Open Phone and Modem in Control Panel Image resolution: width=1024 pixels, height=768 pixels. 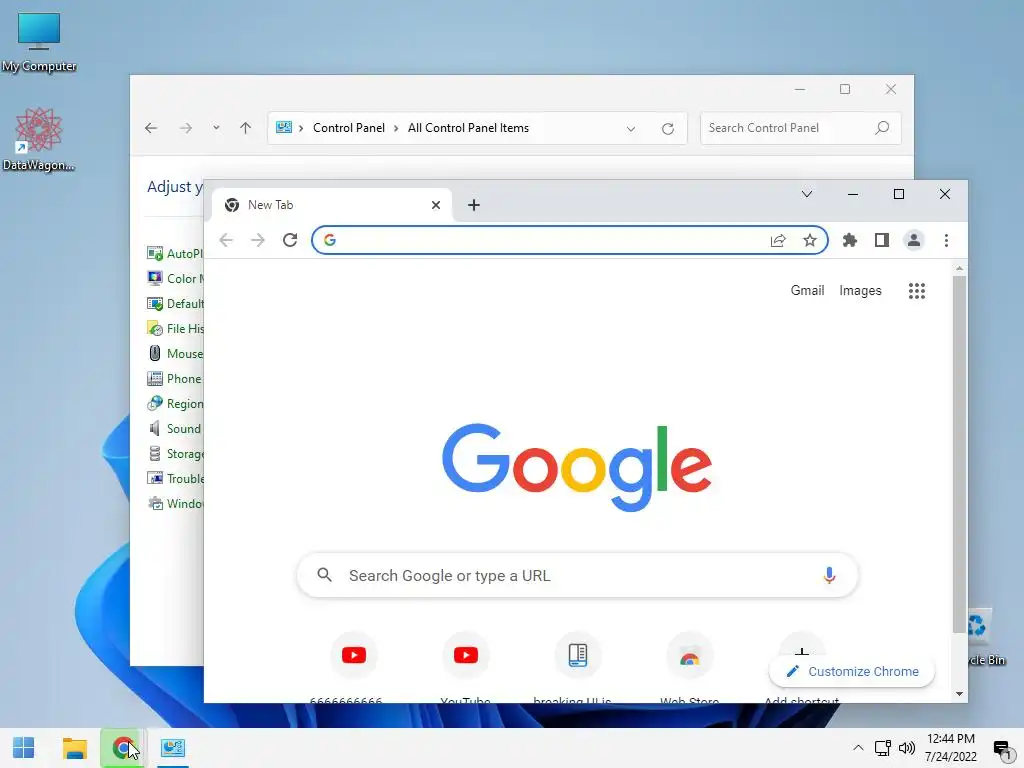(175, 379)
